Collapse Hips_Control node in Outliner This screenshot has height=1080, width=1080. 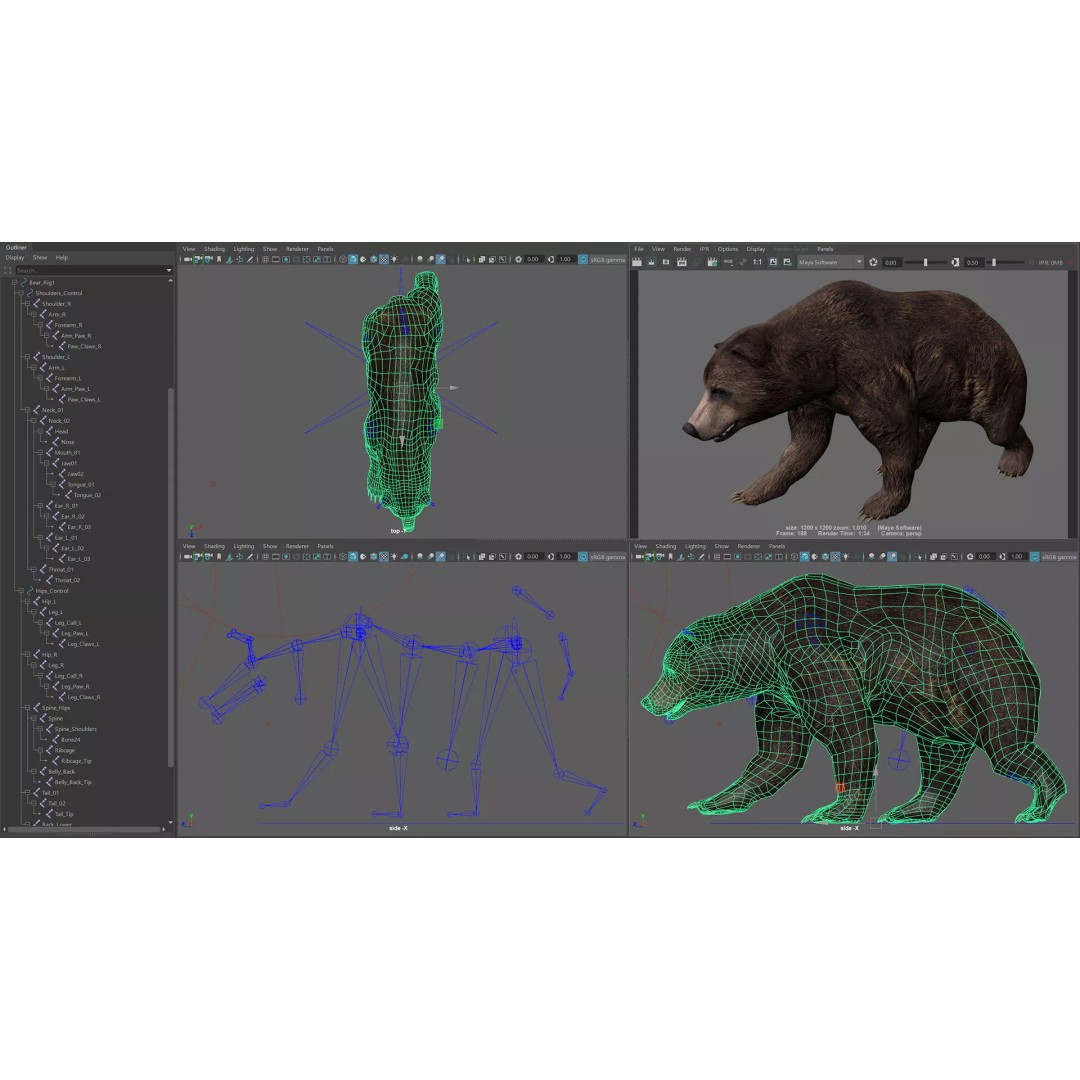(21, 591)
